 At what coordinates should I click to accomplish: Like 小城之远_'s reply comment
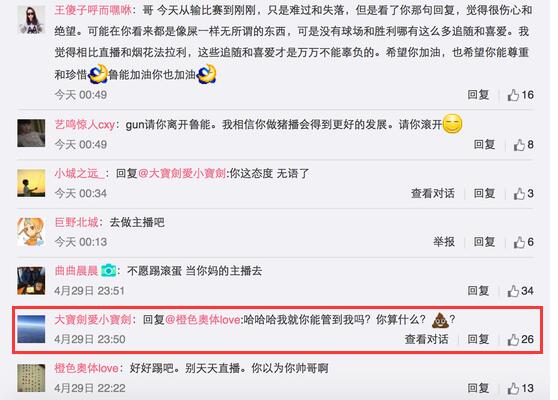click(519, 194)
